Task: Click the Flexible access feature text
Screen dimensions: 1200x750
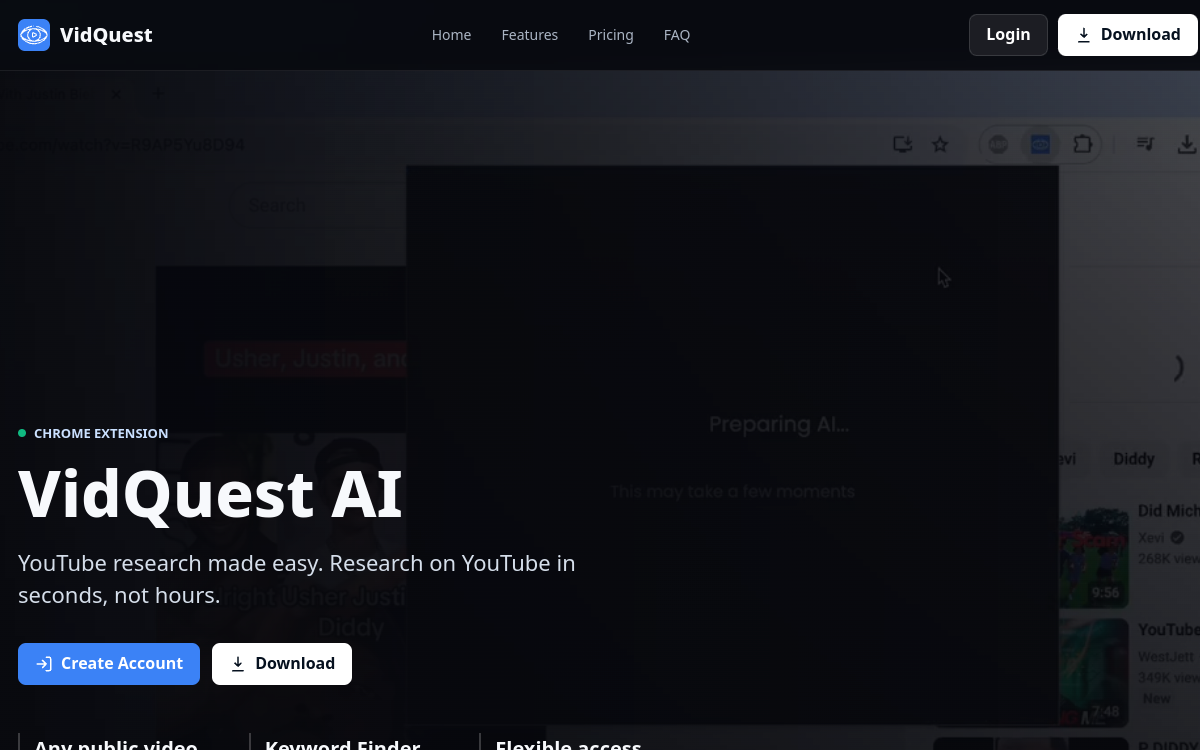Action: (569, 746)
